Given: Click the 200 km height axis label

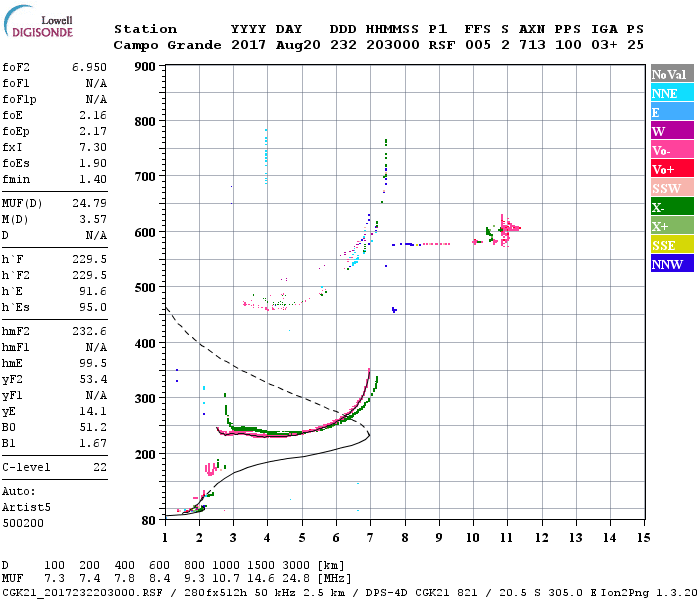Looking at the screenshot, I should tap(145, 454).
